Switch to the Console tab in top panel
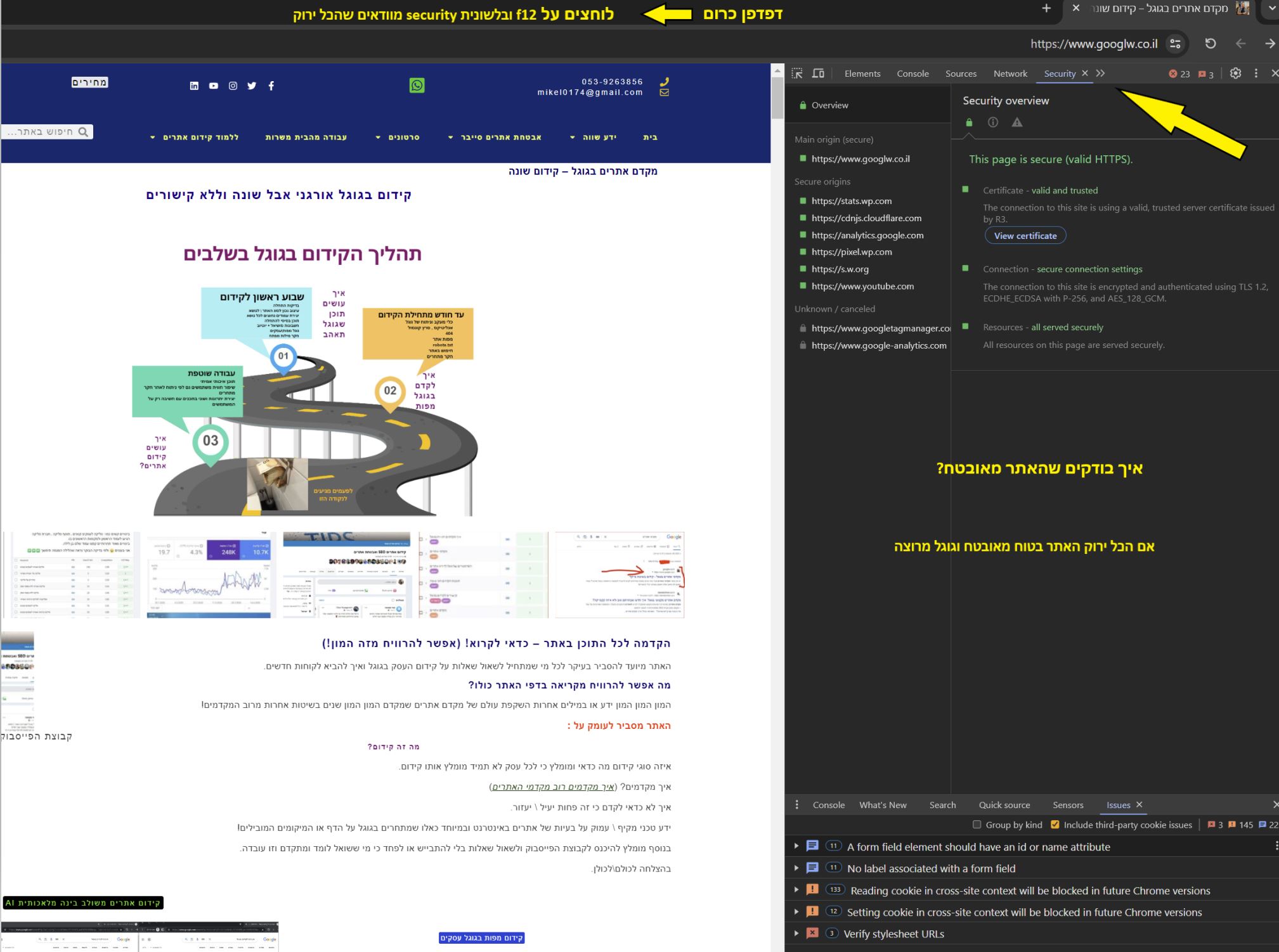The width and height of the screenshot is (1279, 952). click(x=912, y=74)
